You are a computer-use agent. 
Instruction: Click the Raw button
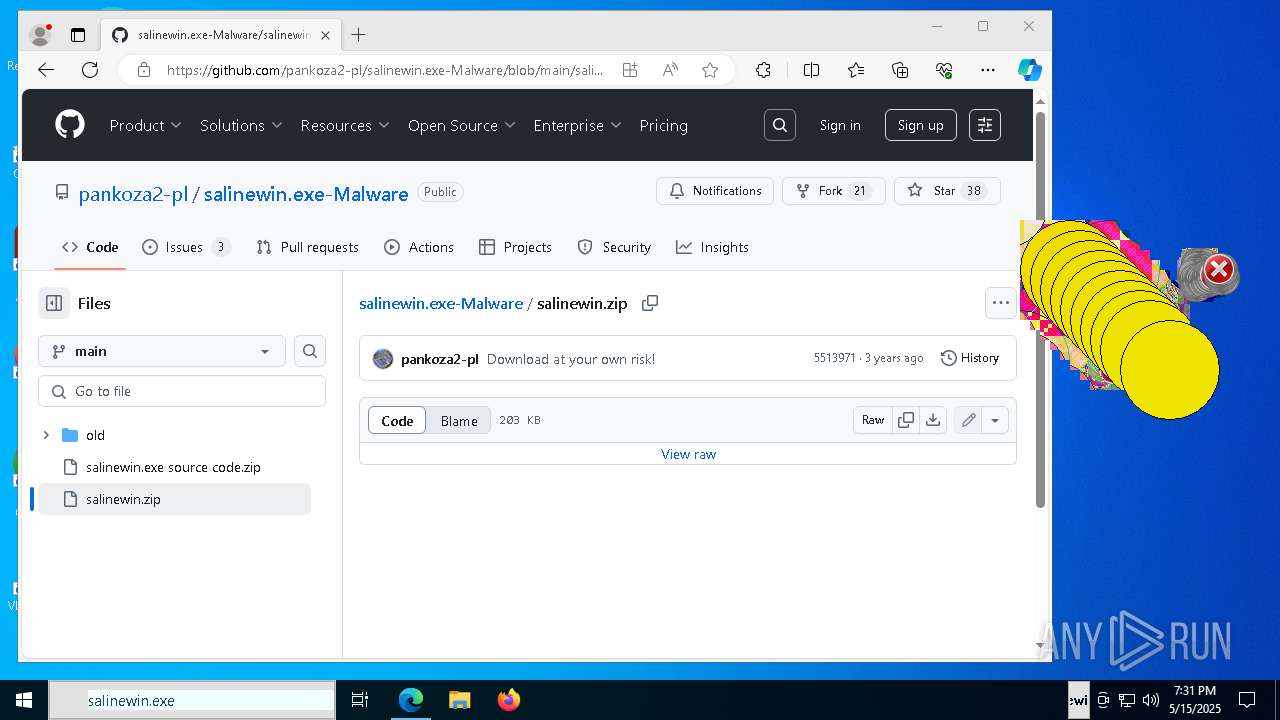(873, 420)
